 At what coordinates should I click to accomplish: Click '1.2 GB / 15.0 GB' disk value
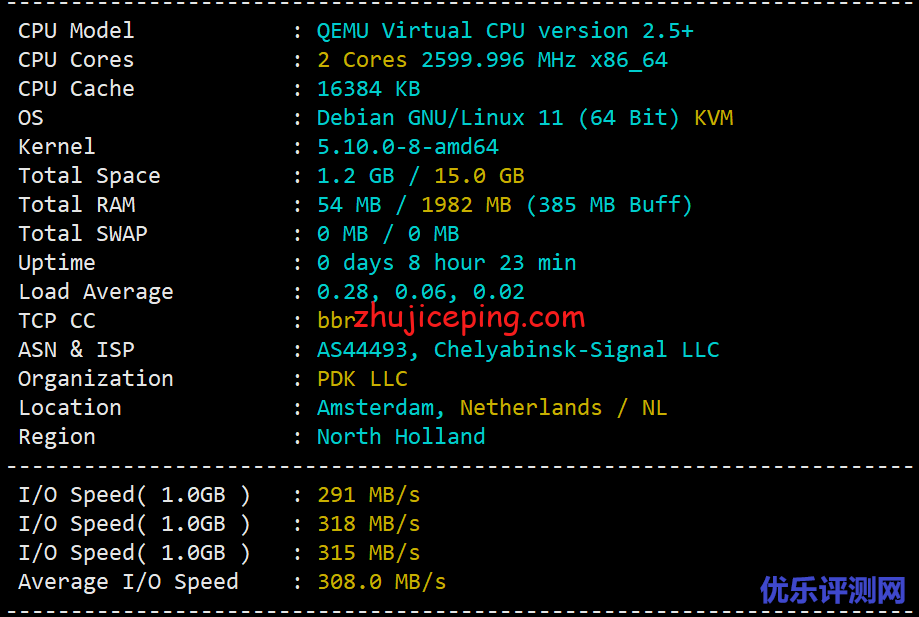[x=421, y=176]
